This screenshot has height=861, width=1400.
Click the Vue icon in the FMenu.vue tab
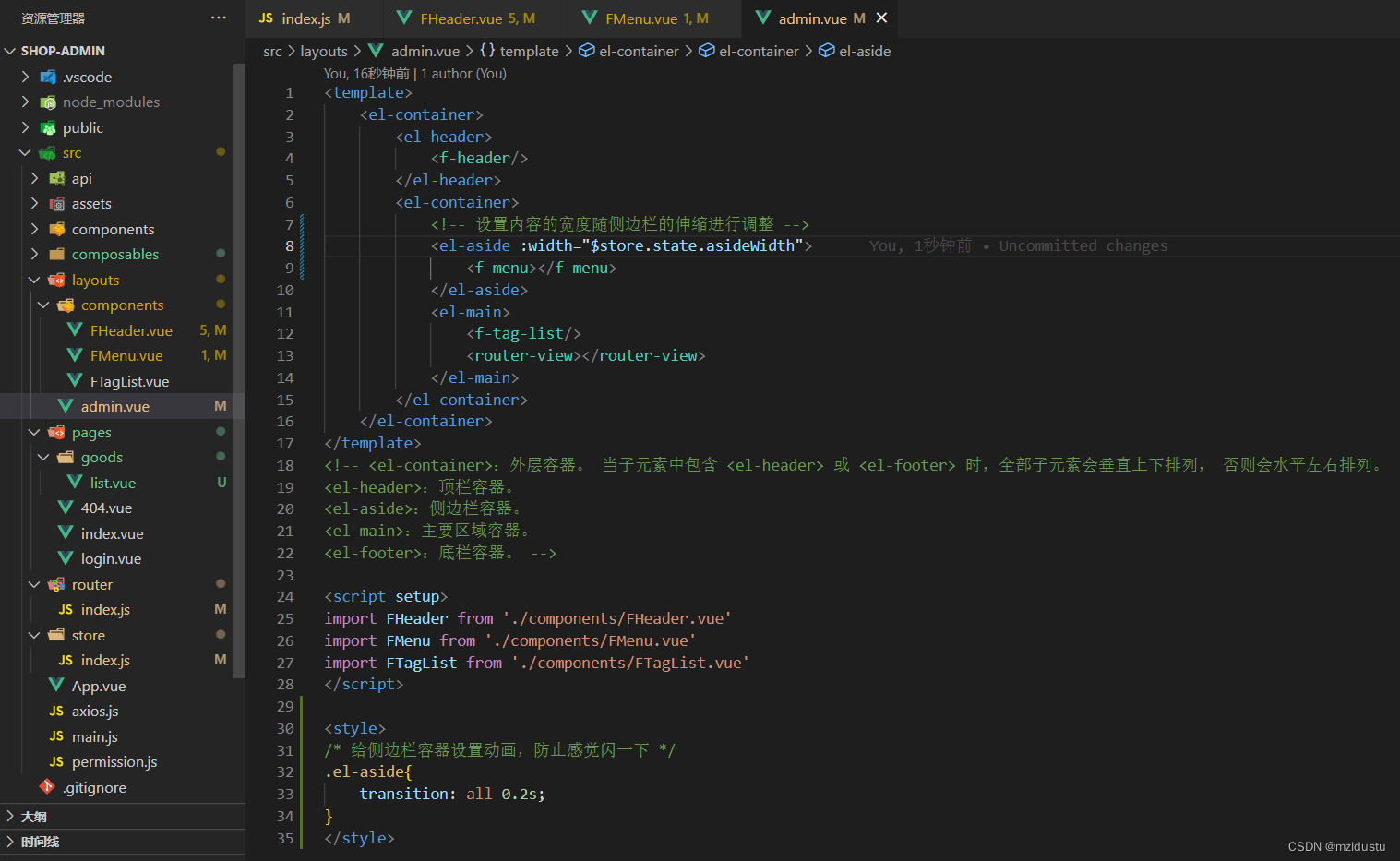point(590,18)
